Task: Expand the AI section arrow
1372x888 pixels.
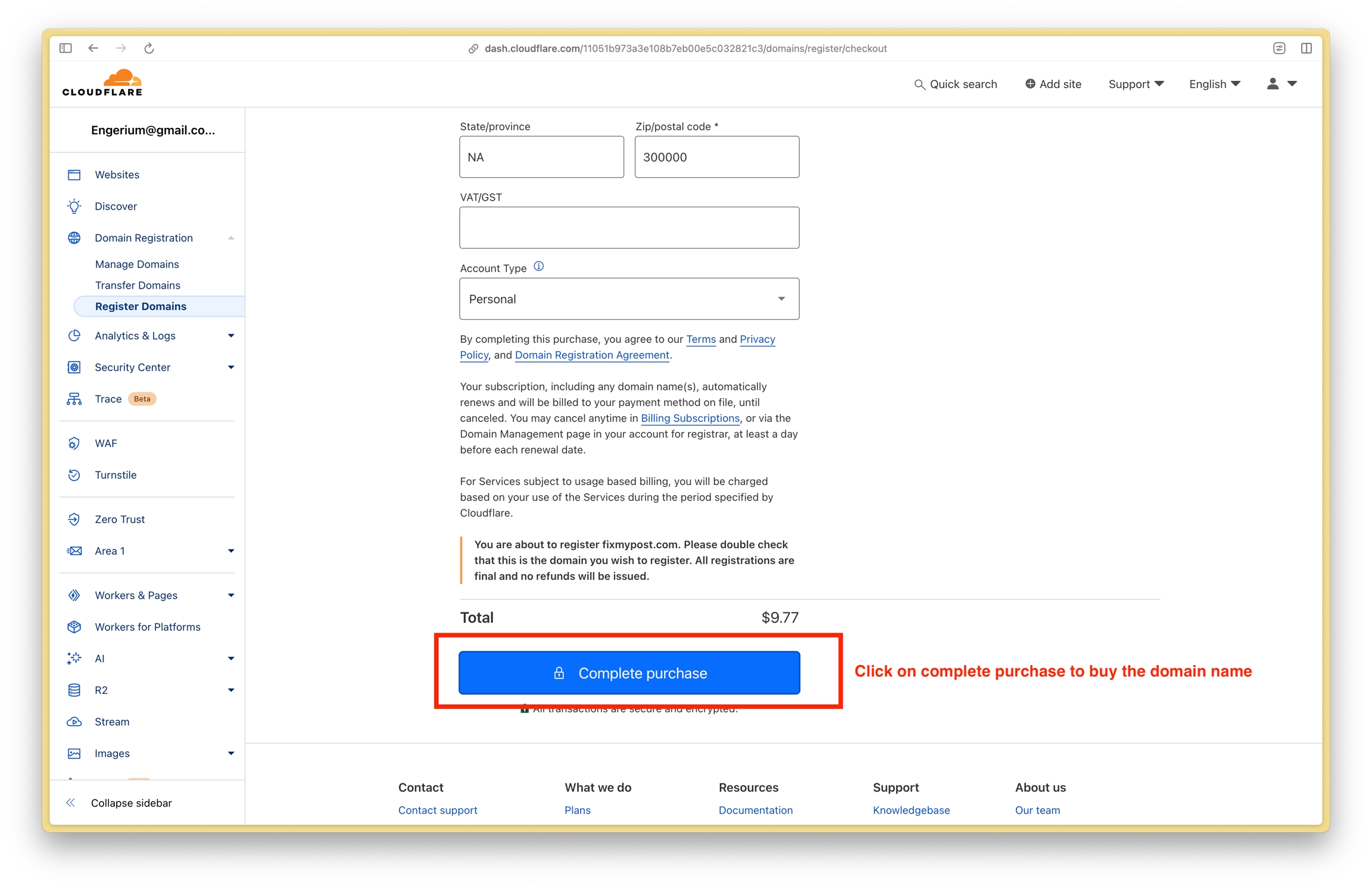Action: click(231, 658)
